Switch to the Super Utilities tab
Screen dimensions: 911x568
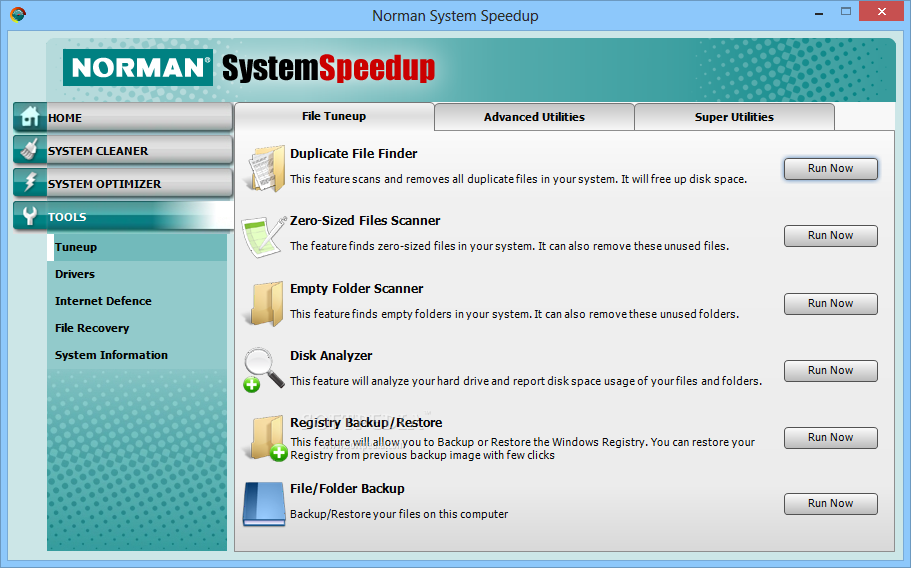(734, 117)
